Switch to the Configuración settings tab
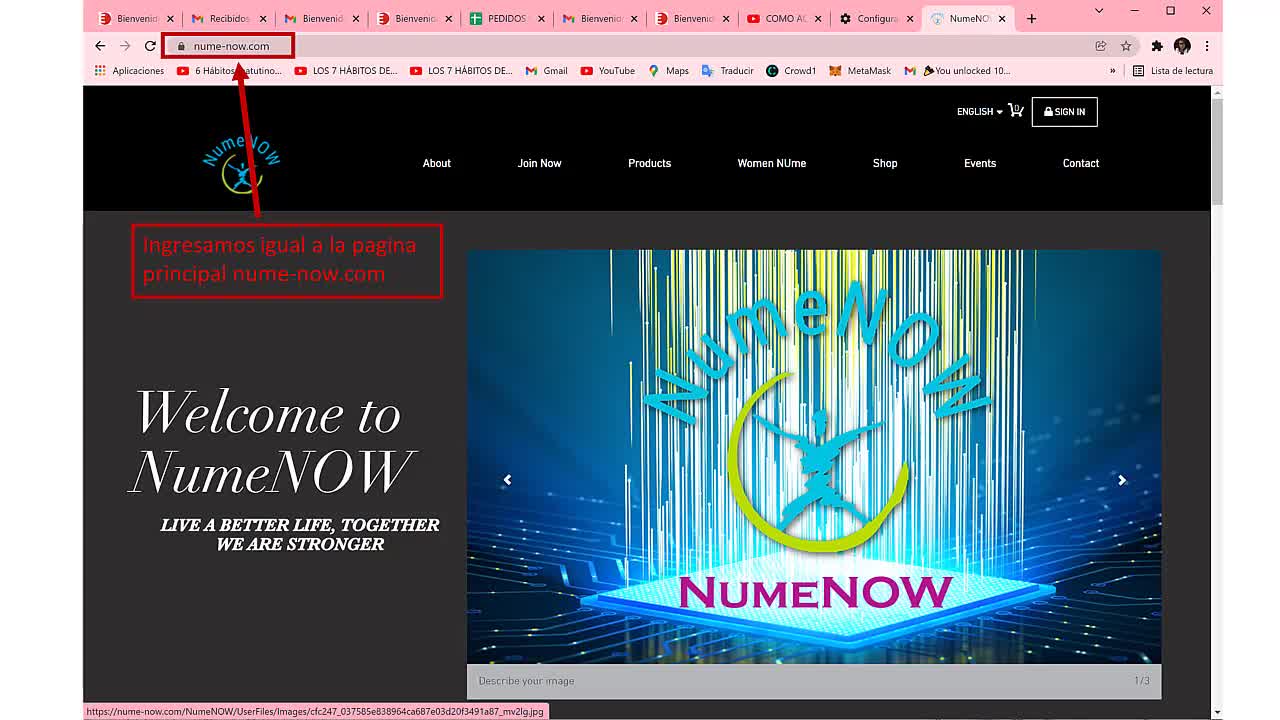Screen dimensions: 1280x720 pyautogui.click(x=877, y=18)
